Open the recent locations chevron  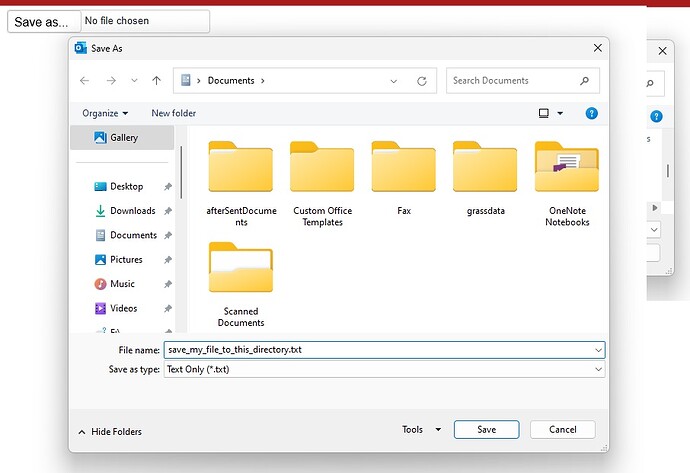(x=134, y=81)
